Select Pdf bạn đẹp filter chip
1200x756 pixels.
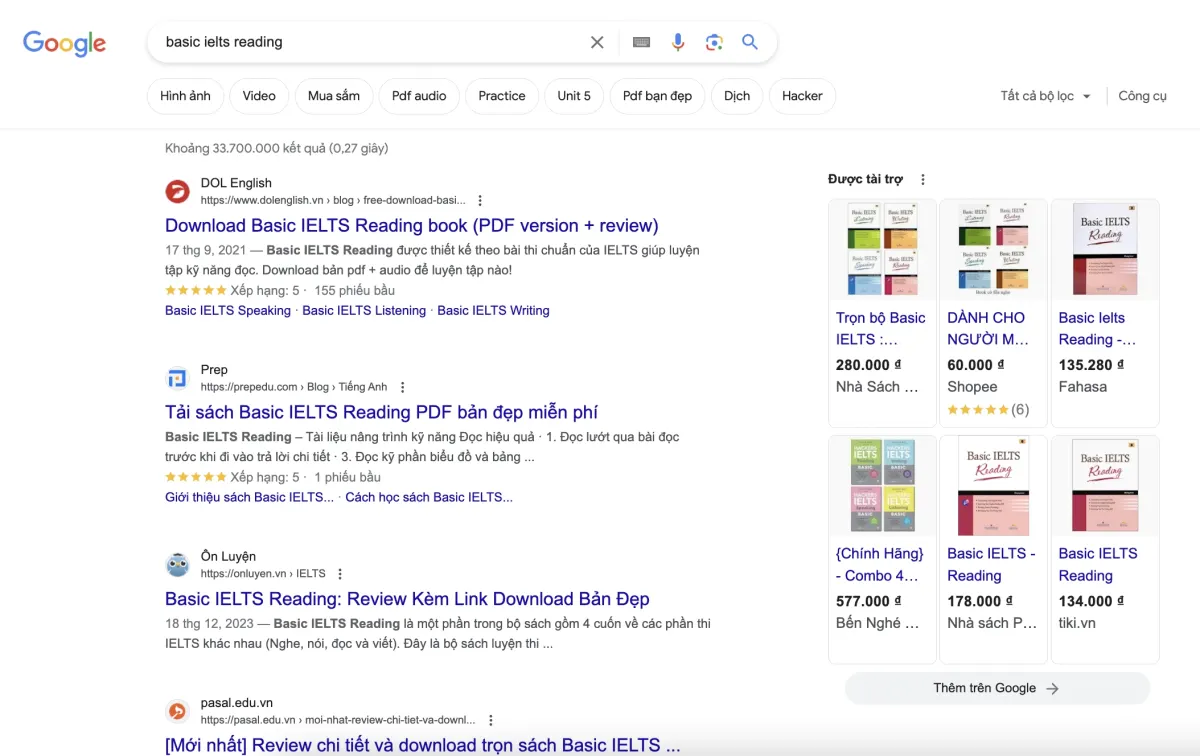pos(657,96)
